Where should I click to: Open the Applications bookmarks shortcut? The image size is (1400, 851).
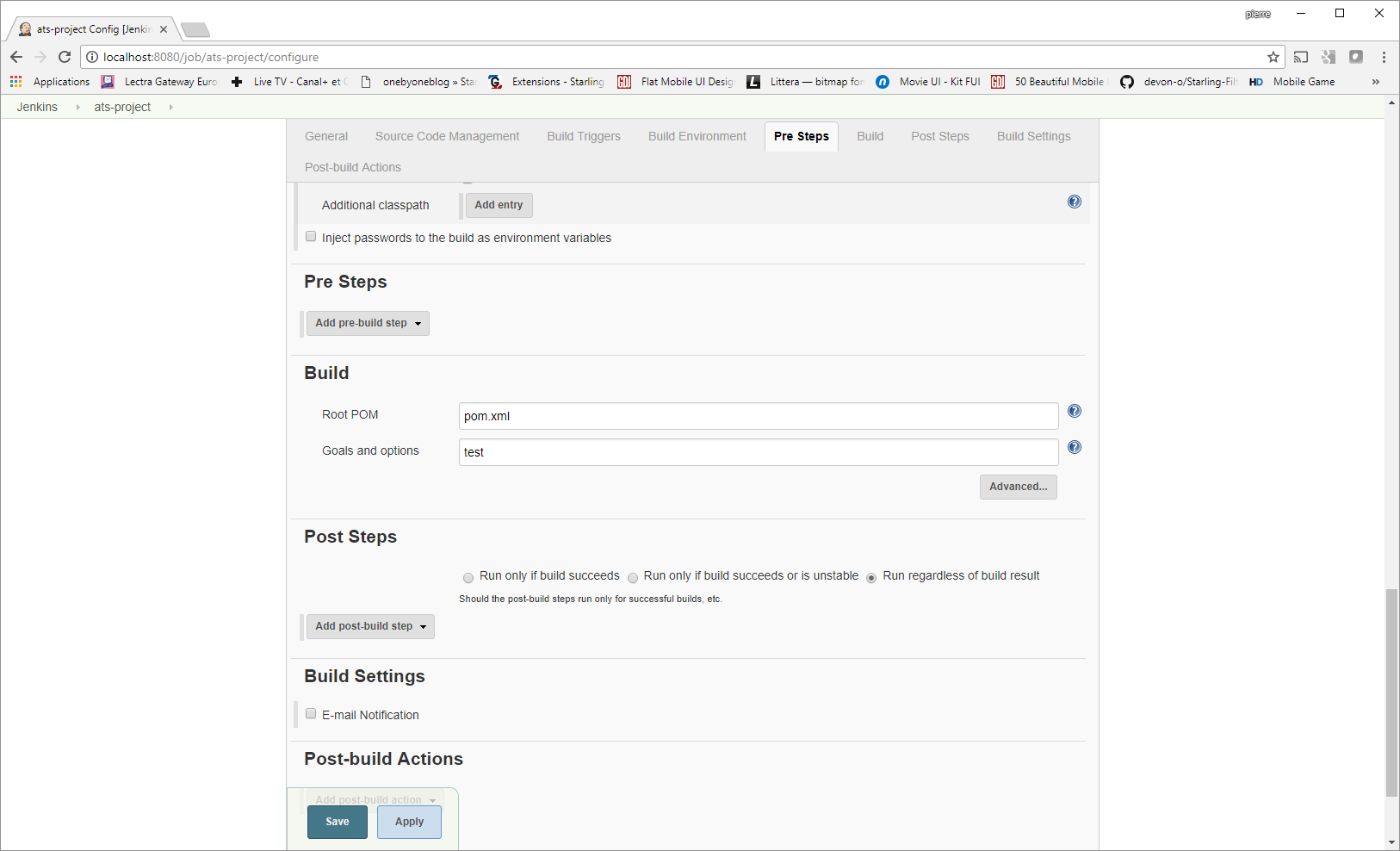pyautogui.click(x=50, y=82)
